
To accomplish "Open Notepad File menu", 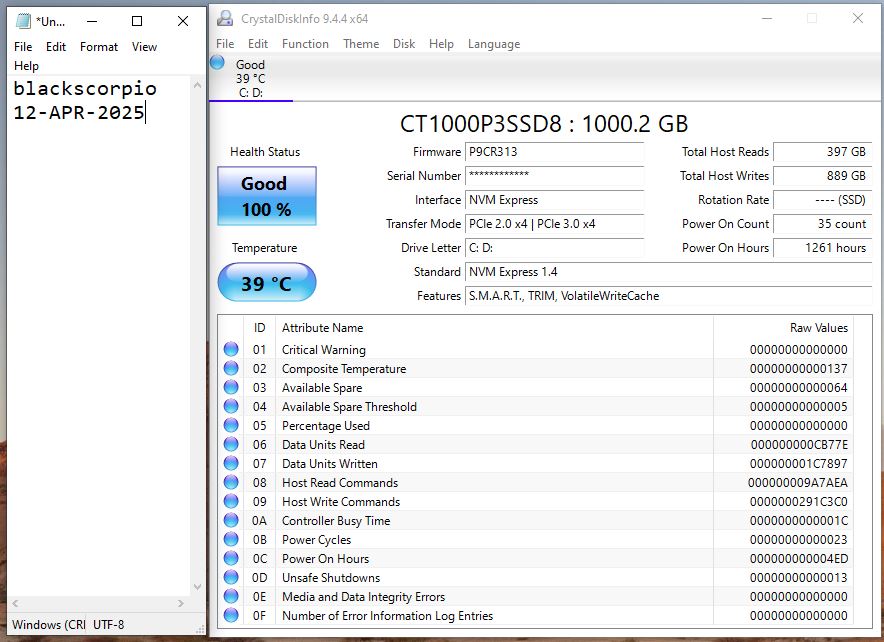I will (x=23, y=47).
